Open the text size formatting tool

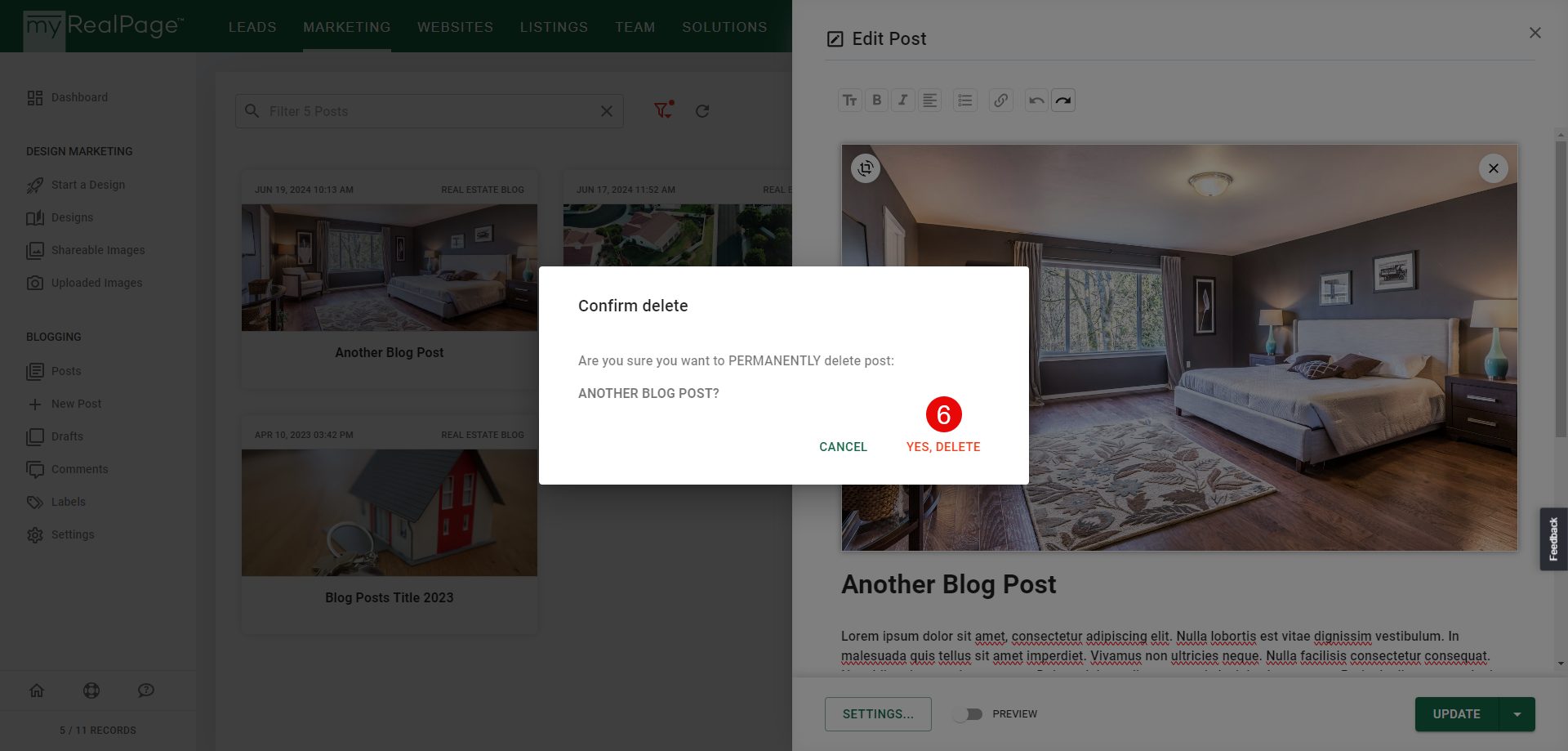850,101
